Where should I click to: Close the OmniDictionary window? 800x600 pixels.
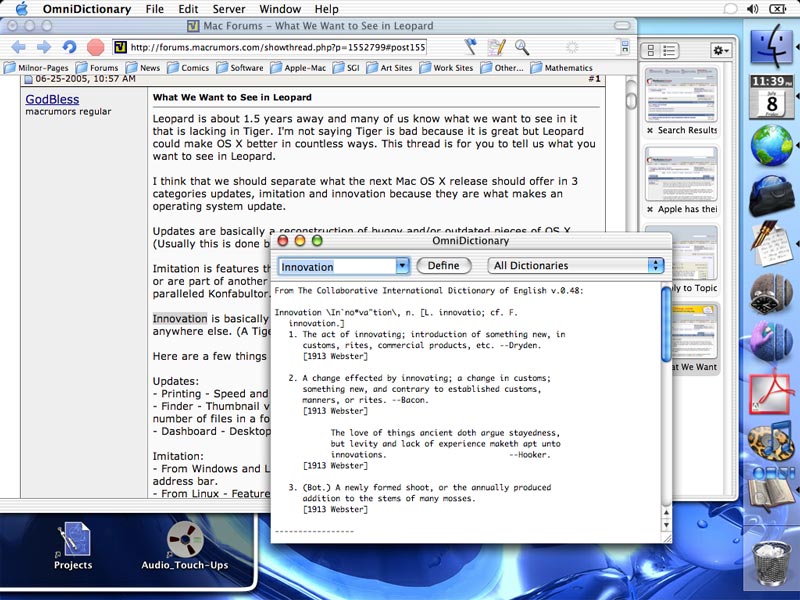[x=283, y=240]
